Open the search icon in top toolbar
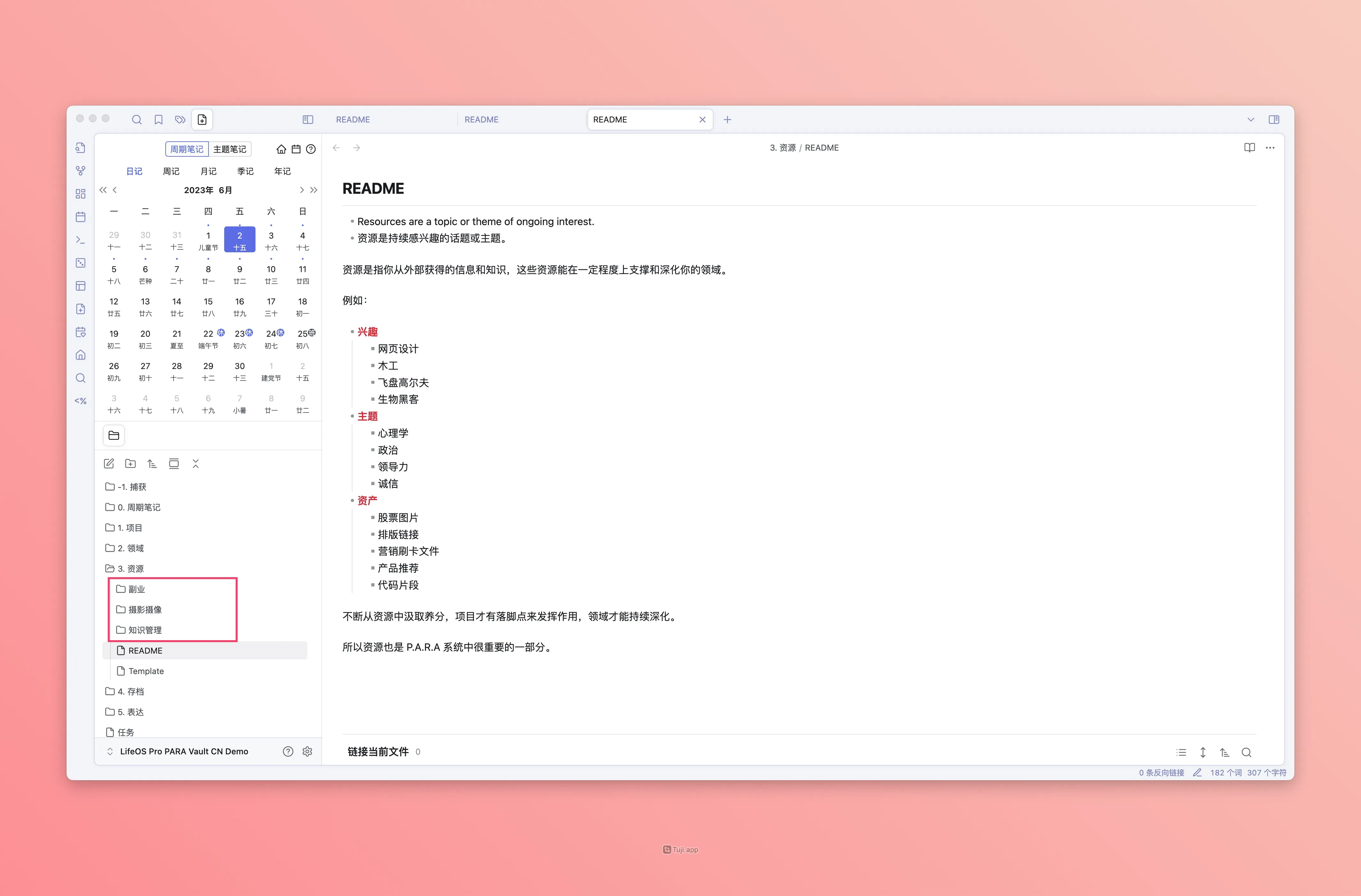1361x896 pixels. tap(137, 120)
